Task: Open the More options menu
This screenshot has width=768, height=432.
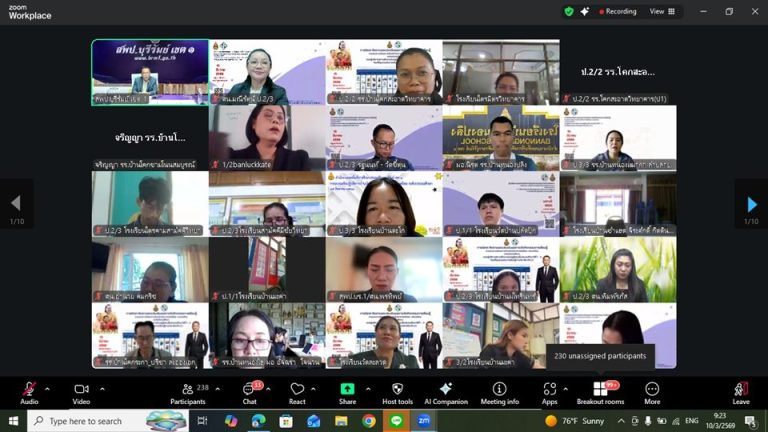Action: pos(652,391)
